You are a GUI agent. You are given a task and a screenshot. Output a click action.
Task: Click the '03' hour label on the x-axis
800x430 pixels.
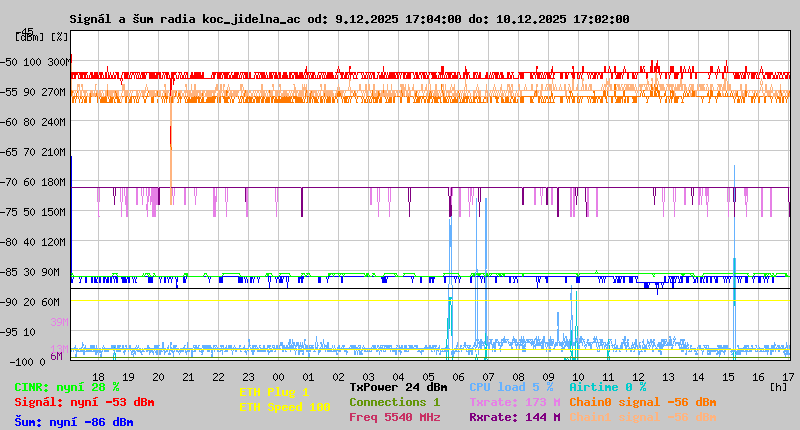(x=368, y=377)
